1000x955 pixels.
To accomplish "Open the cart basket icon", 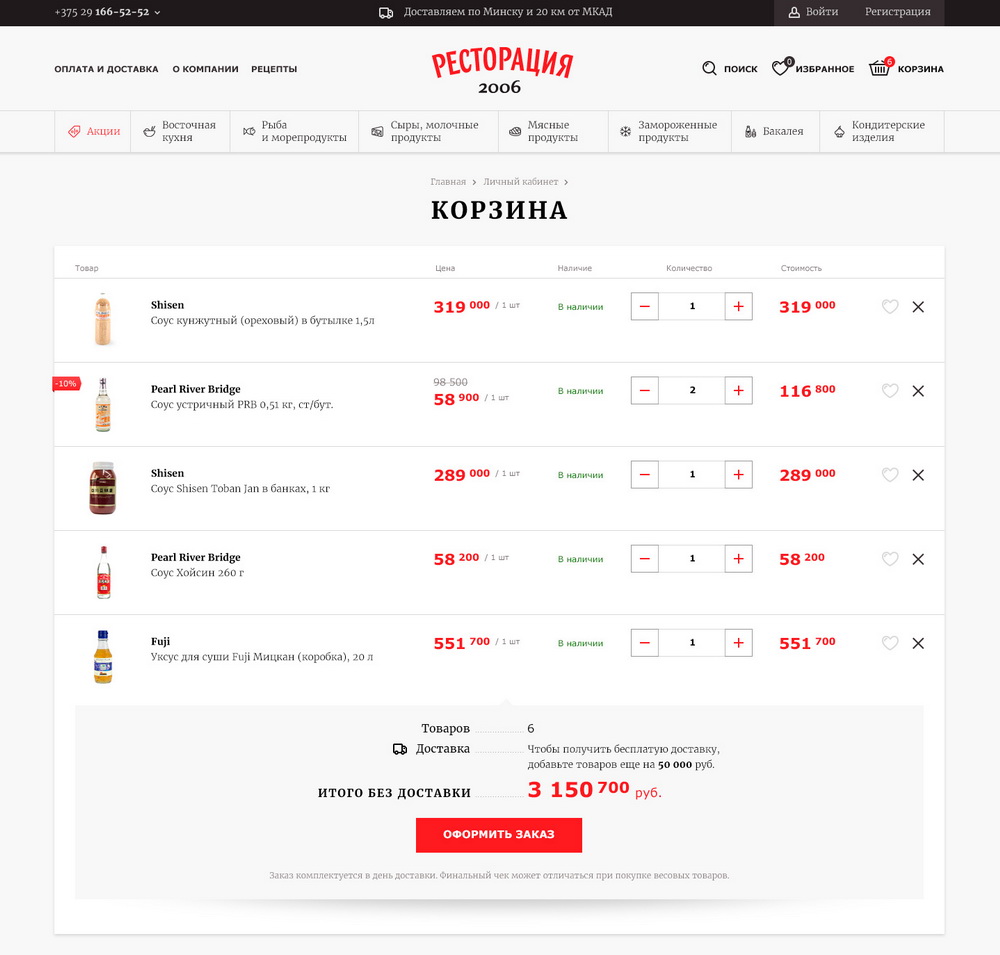I will point(880,67).
